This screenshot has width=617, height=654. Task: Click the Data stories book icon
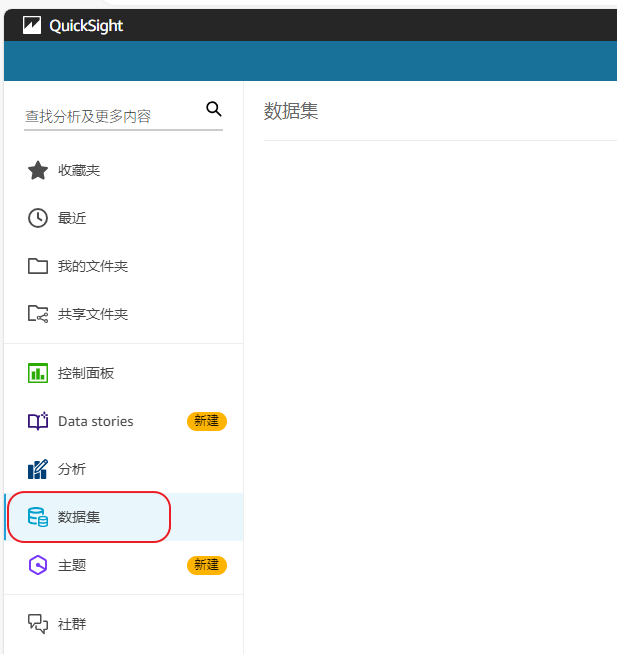(x=38, y=421)
